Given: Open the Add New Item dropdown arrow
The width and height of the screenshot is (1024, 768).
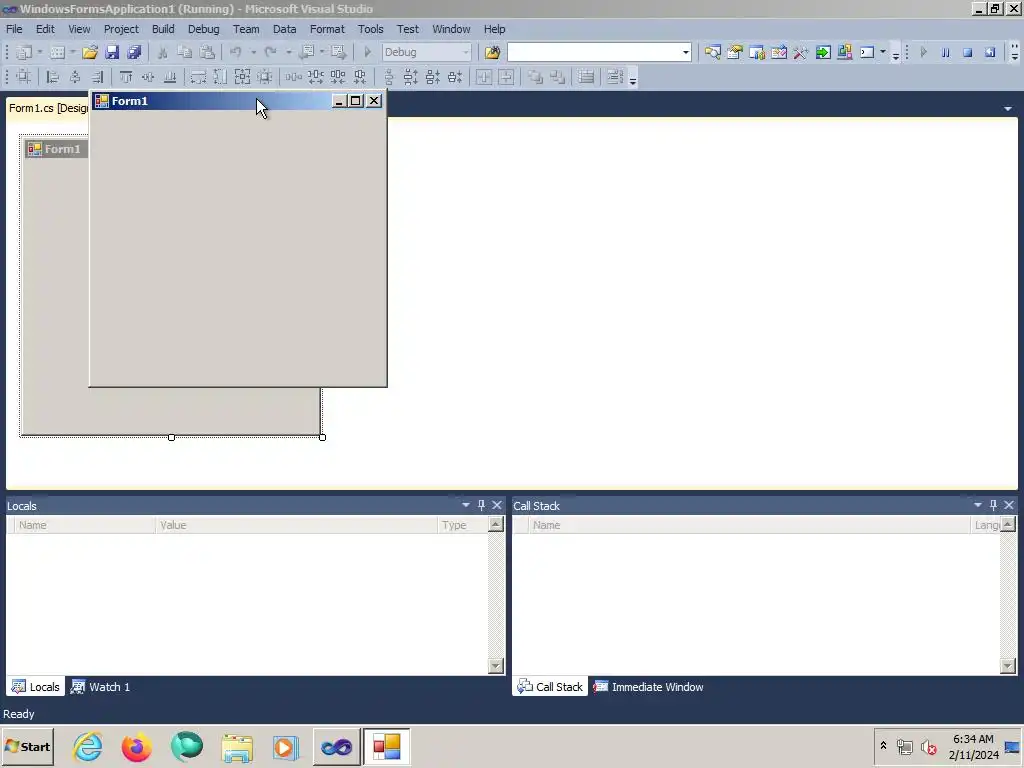Looking at the screenshot, I should pyautogui.click(x=72, y=52).
